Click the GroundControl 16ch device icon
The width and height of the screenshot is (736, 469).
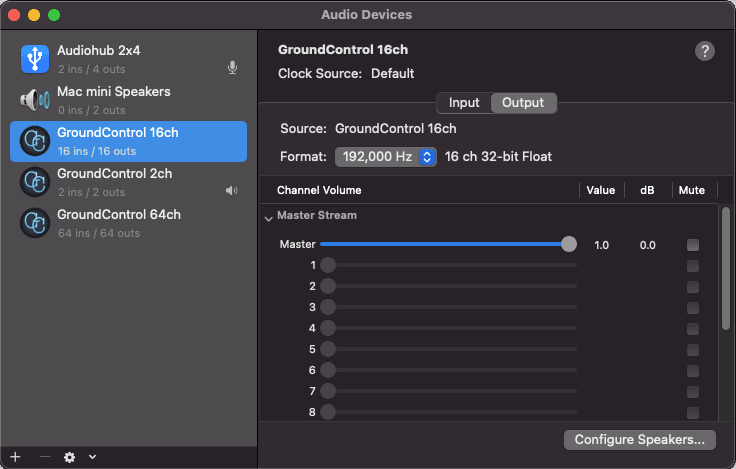(35, 141)
